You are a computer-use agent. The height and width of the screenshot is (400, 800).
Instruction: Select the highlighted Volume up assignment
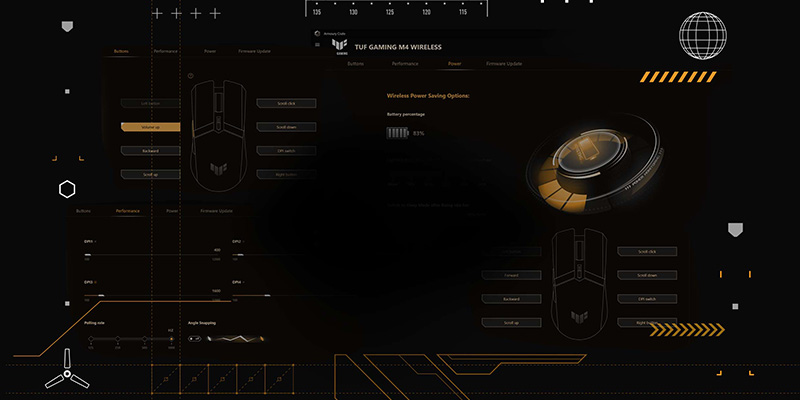tap(151, 127)
